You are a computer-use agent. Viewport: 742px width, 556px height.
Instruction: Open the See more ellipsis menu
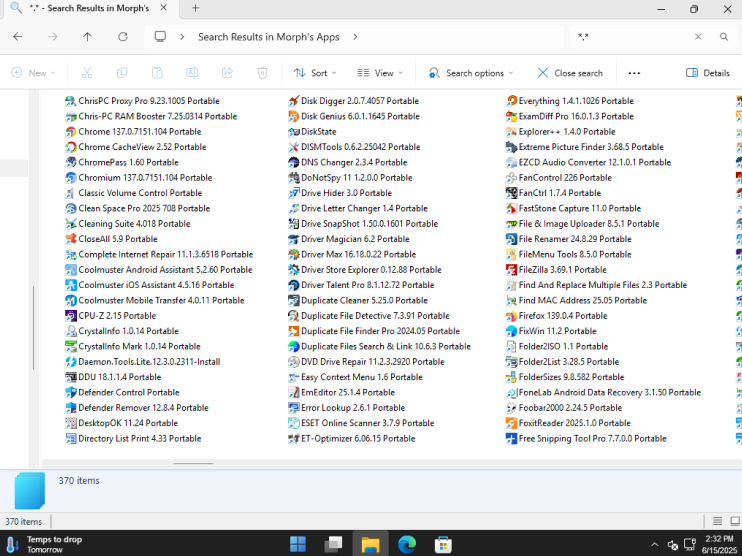[634, 73]
